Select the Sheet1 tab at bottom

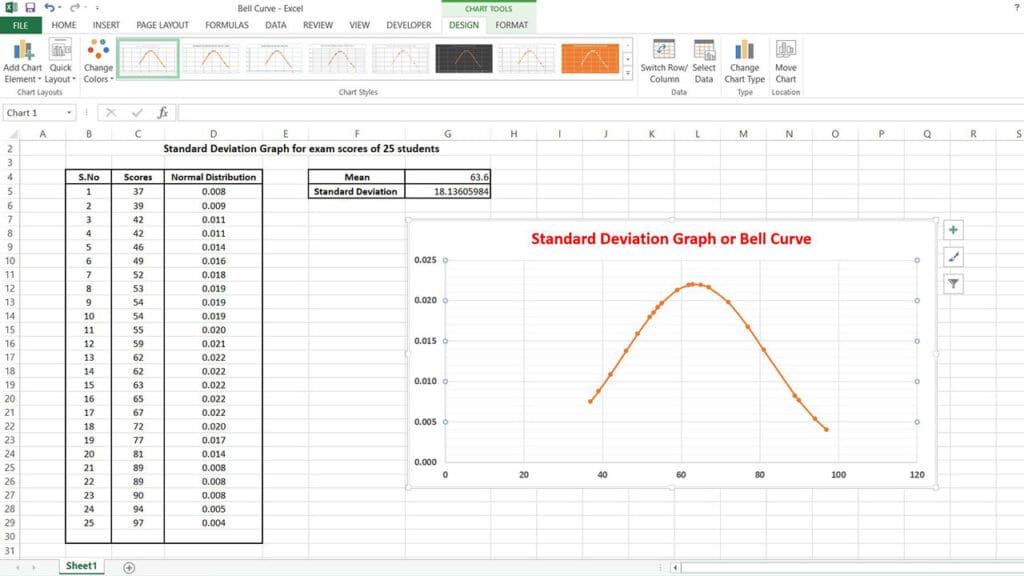pyautogui.click(x=81, y=565)
